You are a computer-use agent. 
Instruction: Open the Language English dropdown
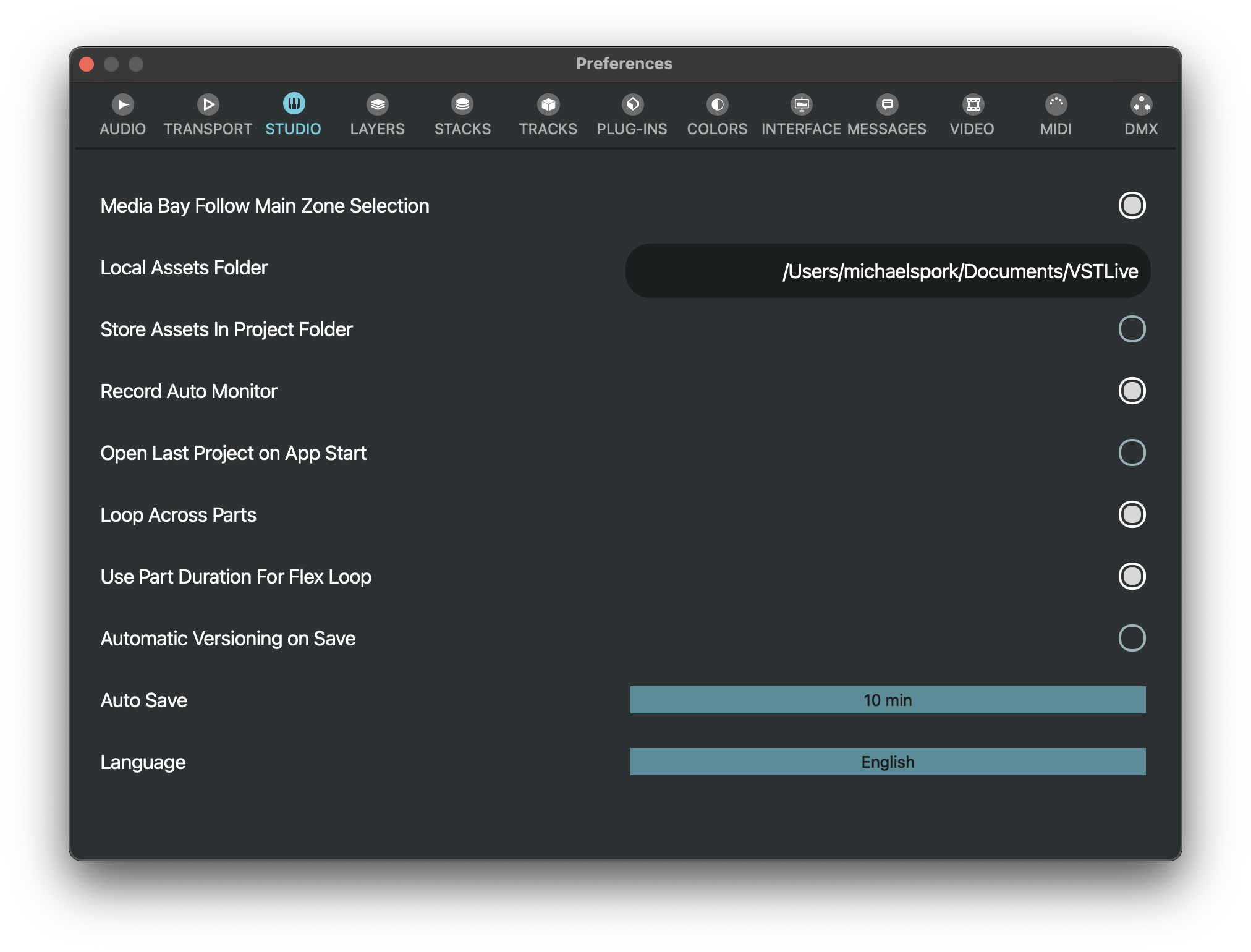click(888, 762)
